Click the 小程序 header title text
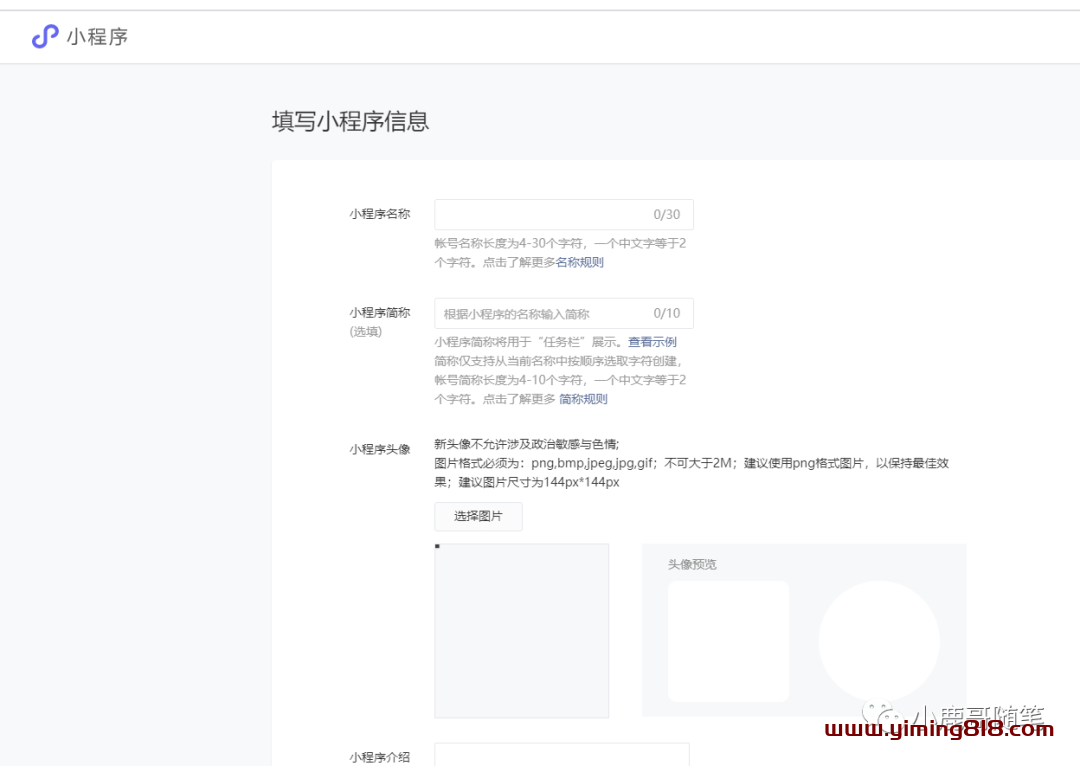Screen dimensions: 1080x766 point(97,38)
